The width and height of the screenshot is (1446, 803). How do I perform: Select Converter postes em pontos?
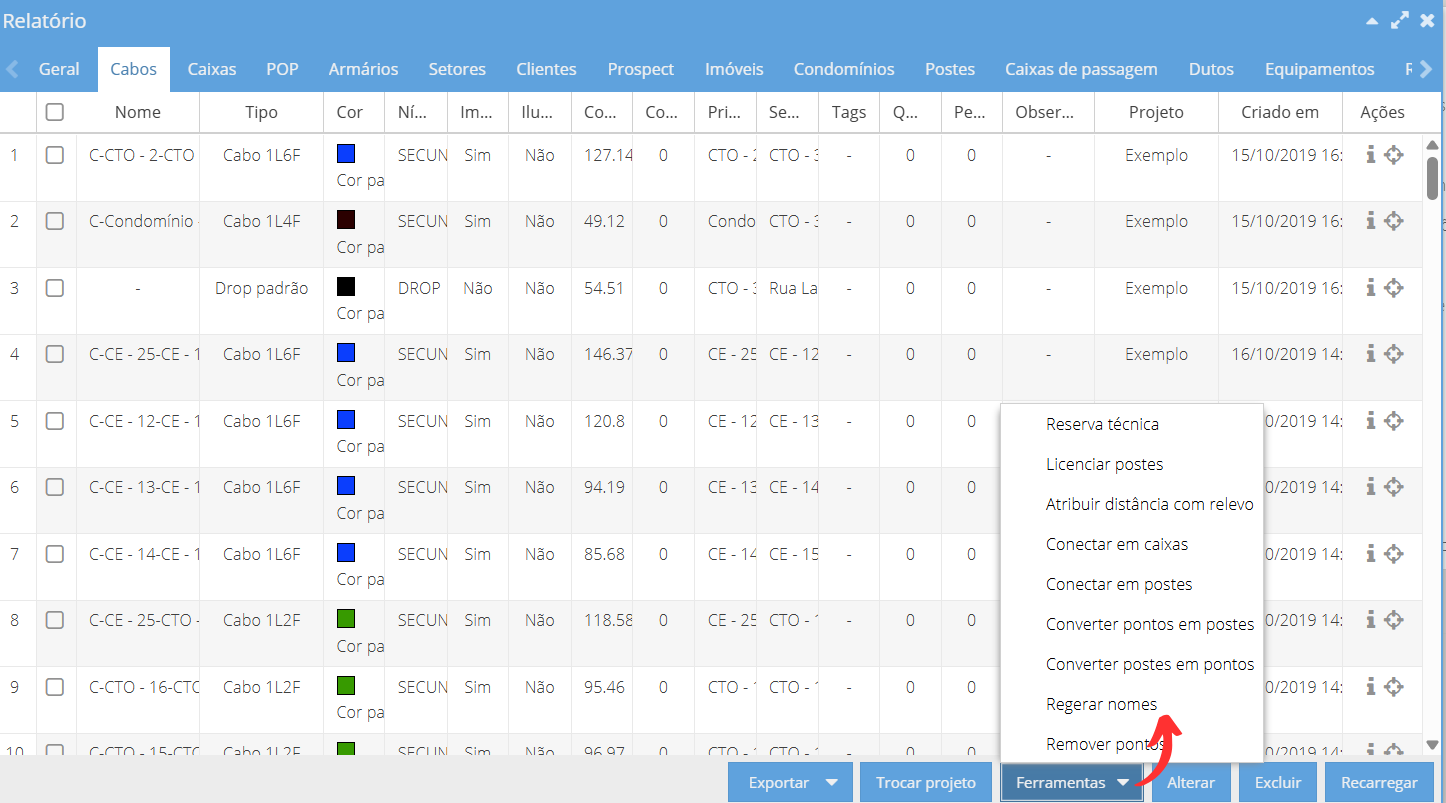tap(1132, 664)
